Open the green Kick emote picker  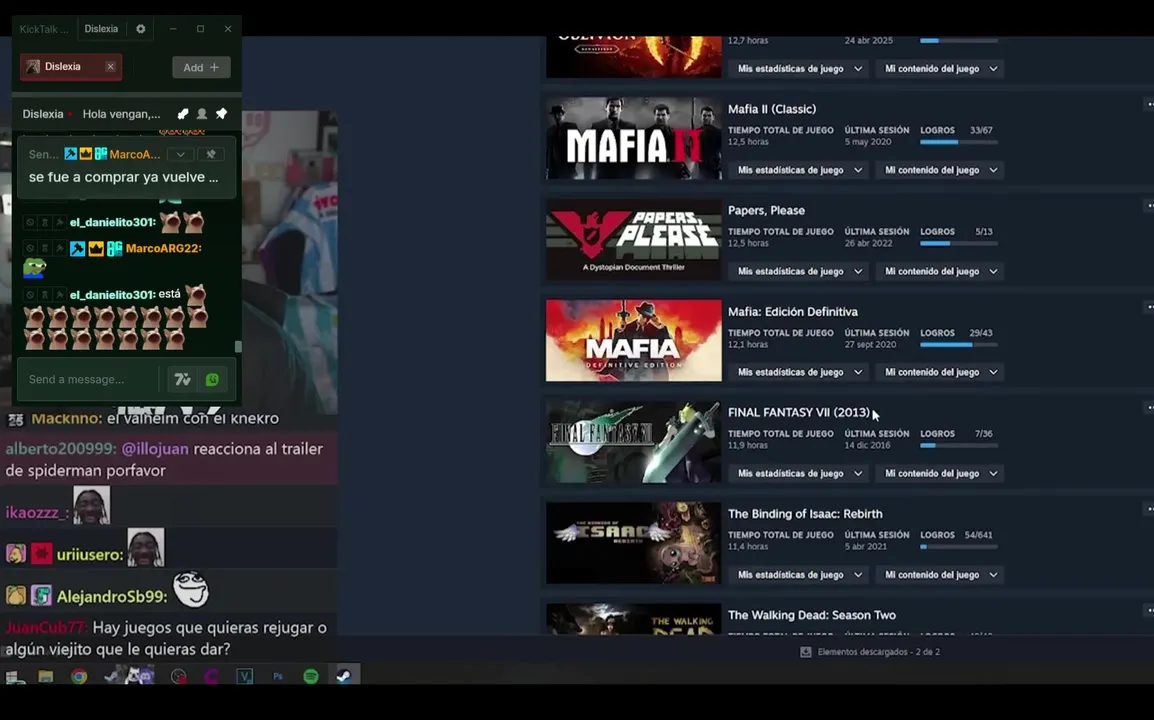213,379
